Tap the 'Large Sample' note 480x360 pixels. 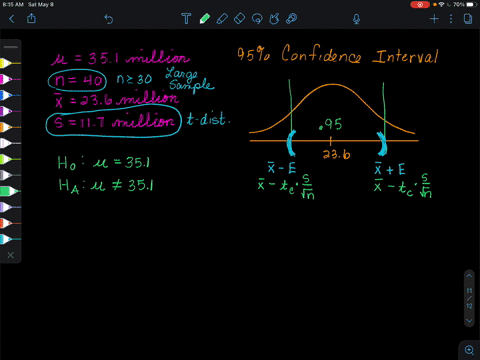tap(190, 80)
